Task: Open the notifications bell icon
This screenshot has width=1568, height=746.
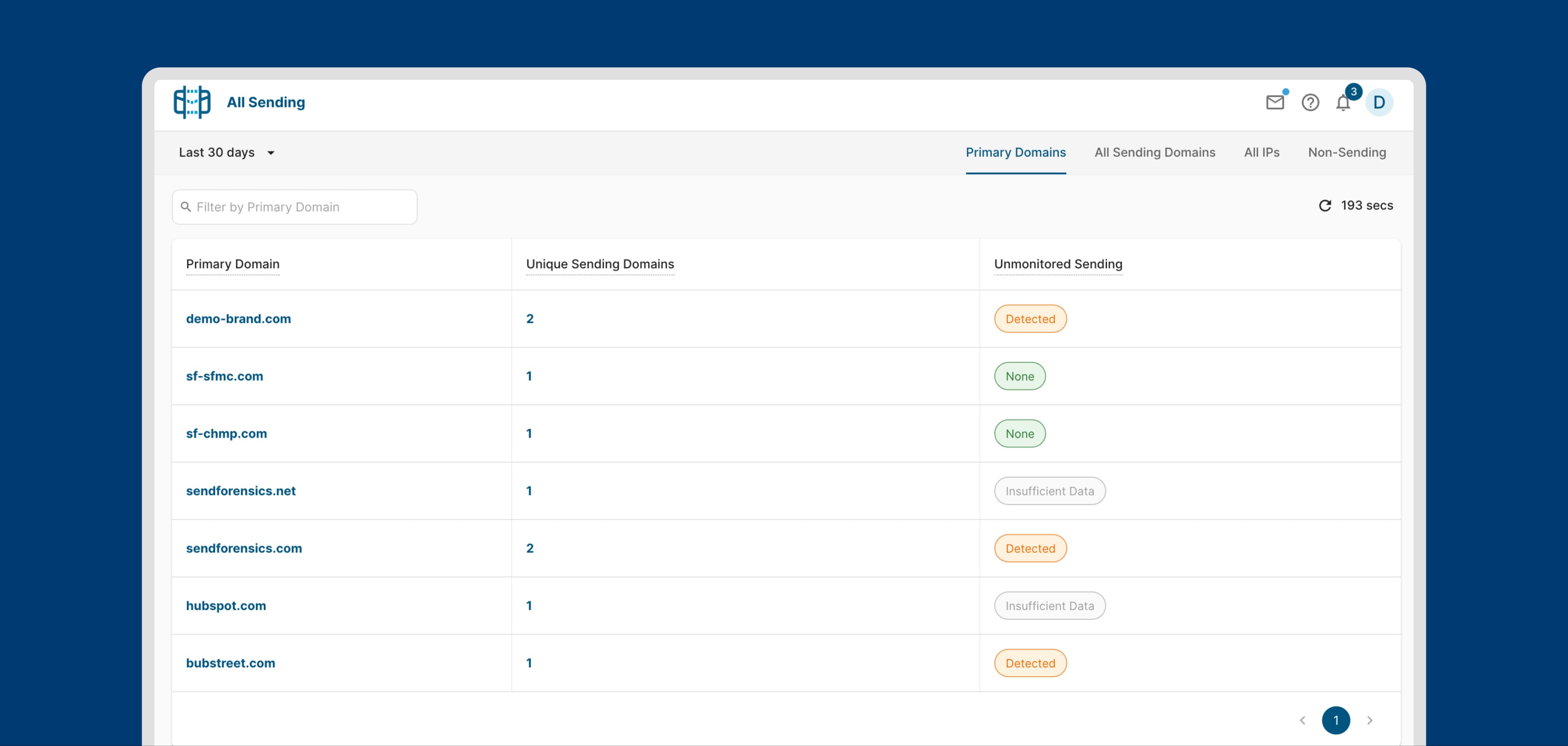Action: [1343, 103]
